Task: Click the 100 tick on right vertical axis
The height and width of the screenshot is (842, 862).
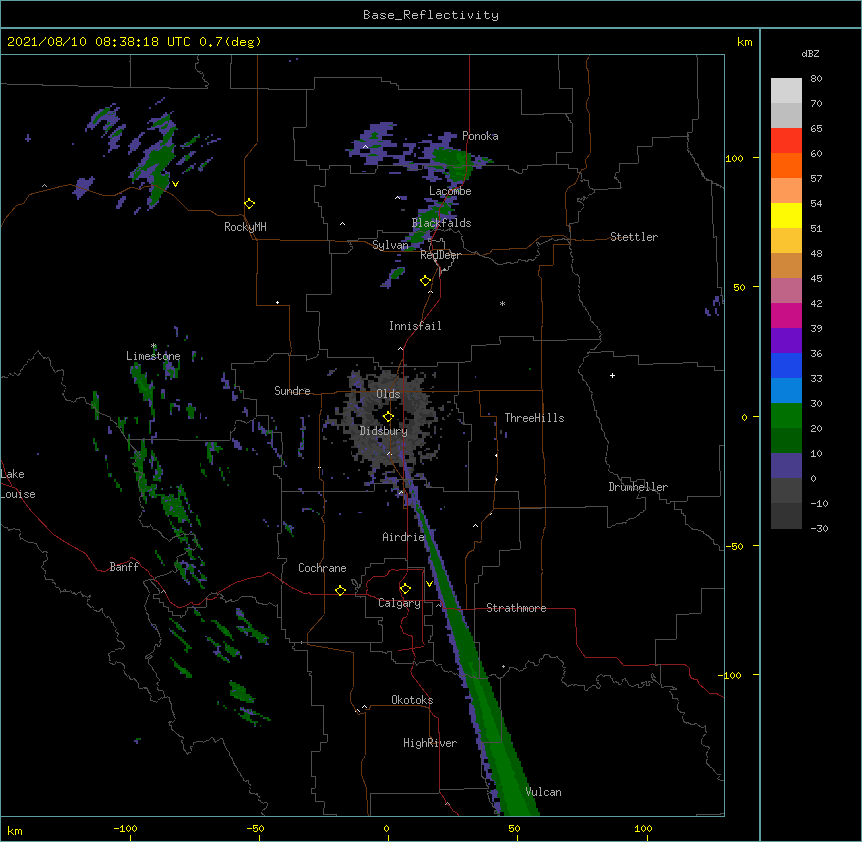Action: coord(734,158)
